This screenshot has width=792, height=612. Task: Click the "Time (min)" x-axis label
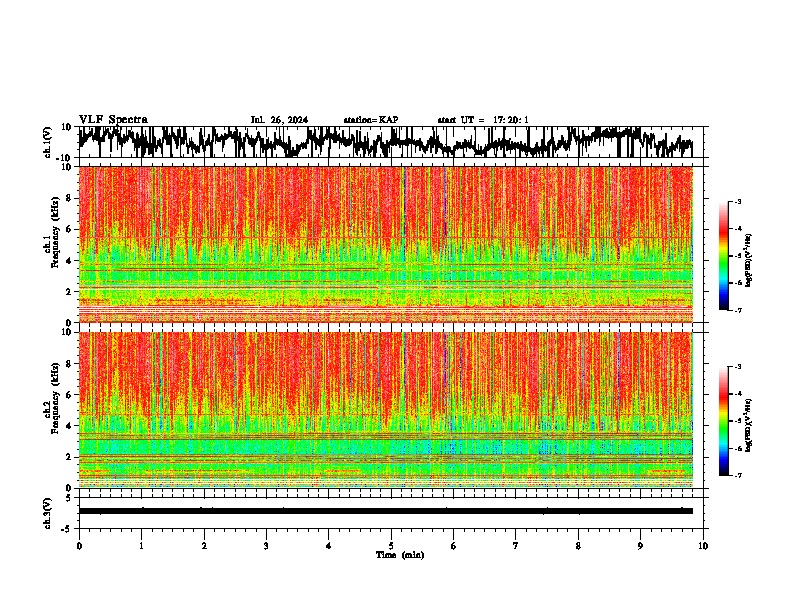[x=400, y=555]
